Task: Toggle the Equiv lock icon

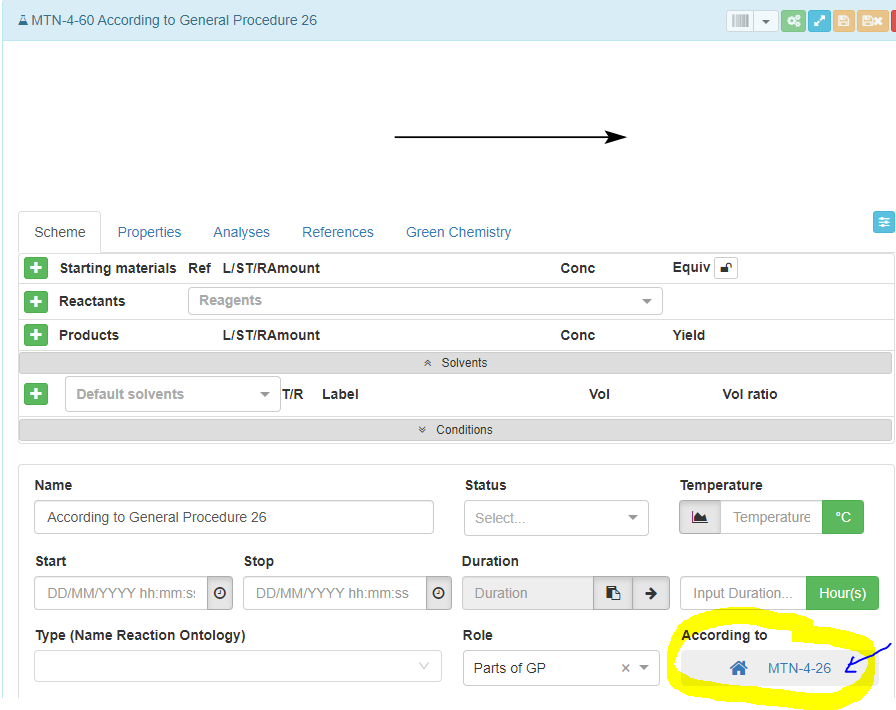Action: pos(726,268)
